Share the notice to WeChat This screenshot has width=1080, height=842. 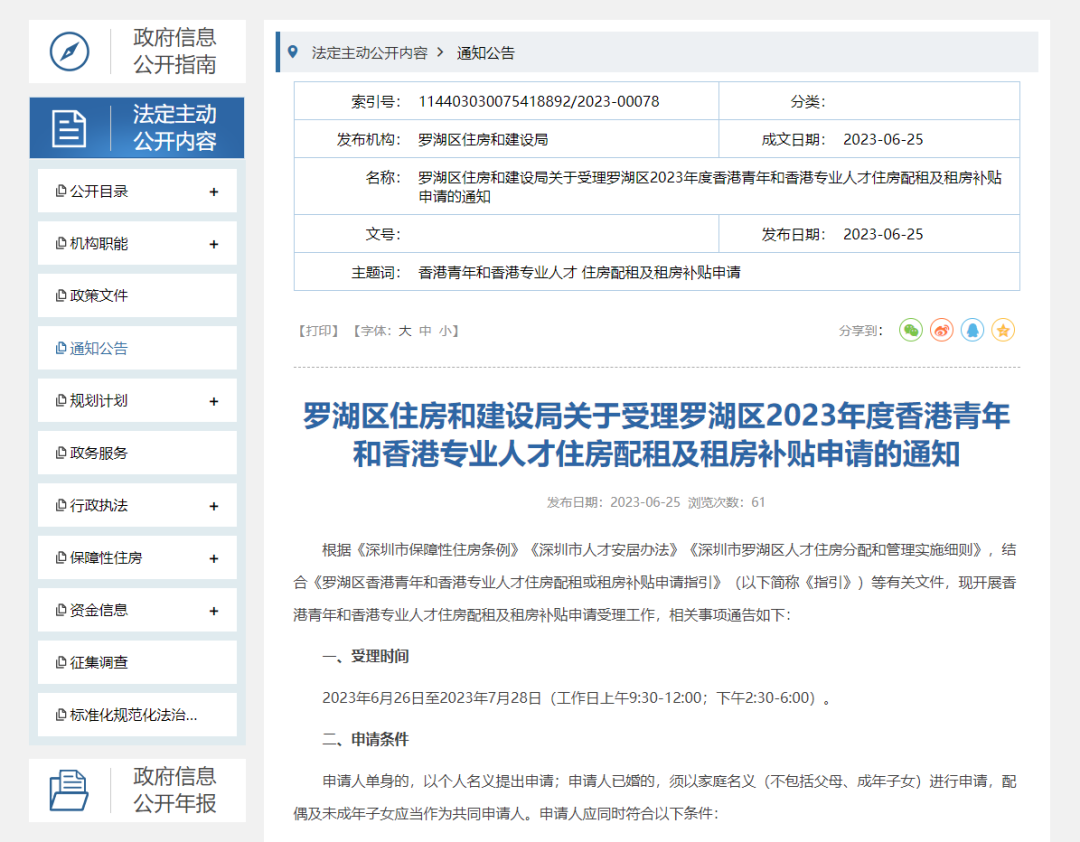tap(911, 331)
